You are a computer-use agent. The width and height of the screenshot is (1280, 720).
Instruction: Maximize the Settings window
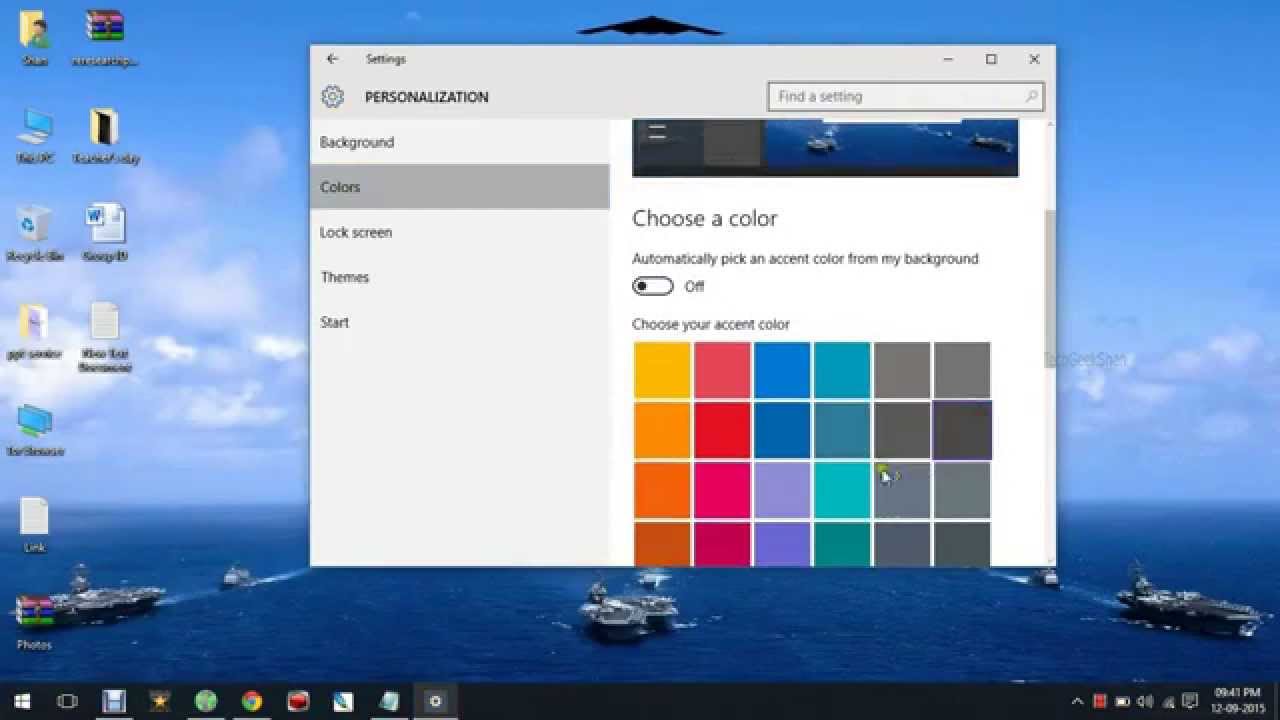tap(991, 59)
